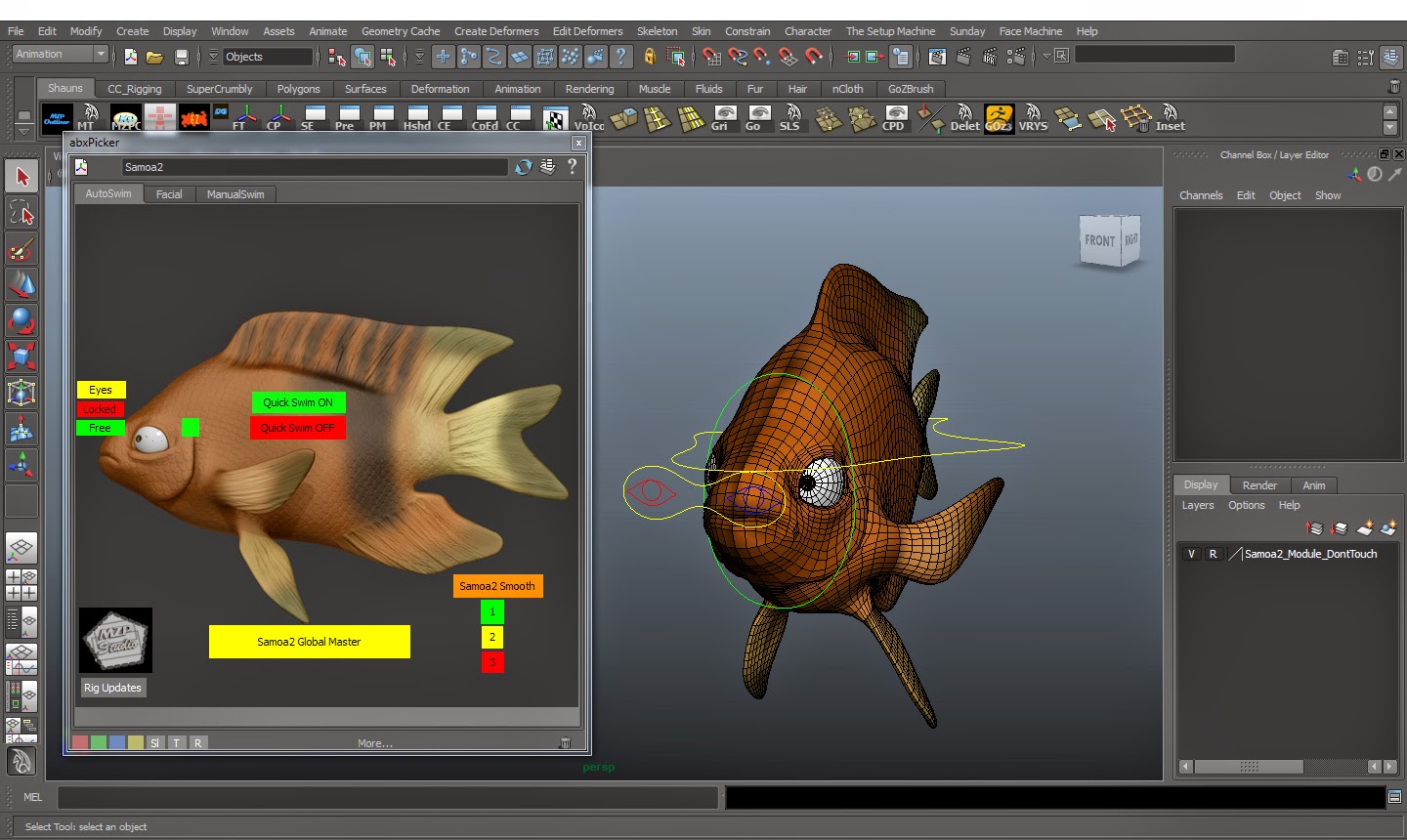Pick the red color swatch in the abxPicker footer
This screenshot has height=840, width=1407.
tap(80, 743)
